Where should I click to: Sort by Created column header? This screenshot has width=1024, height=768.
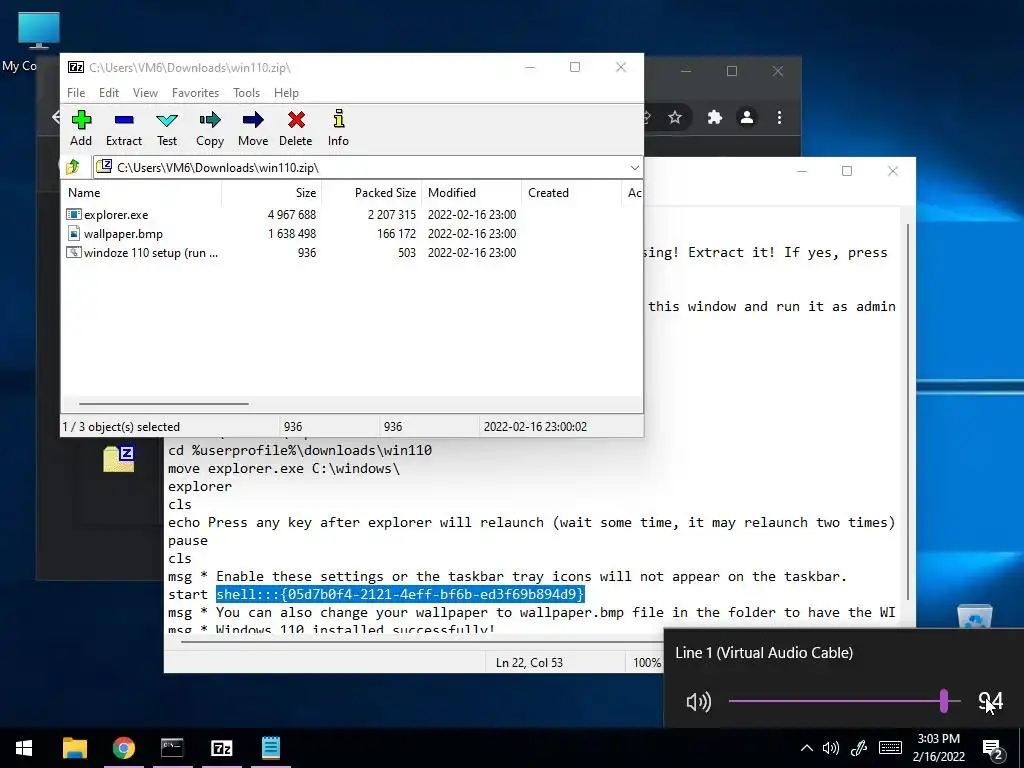pos(571,193)
